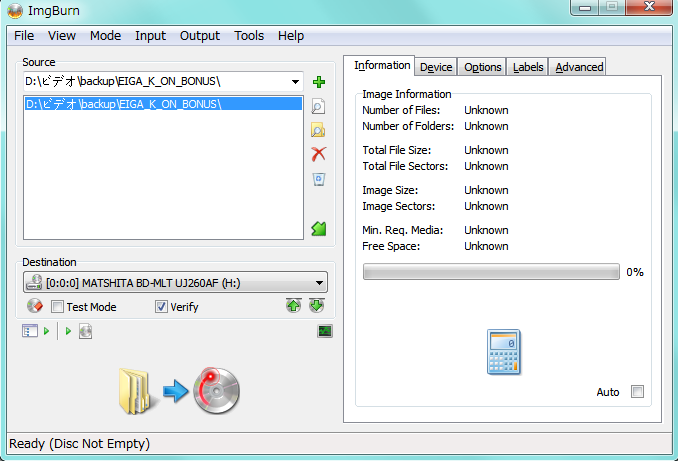Select the highlighted EIGA_K_ON_BONUS source list entry
Image resolution: width=678 pixels, height=461 pixels.
click(163, 104)
